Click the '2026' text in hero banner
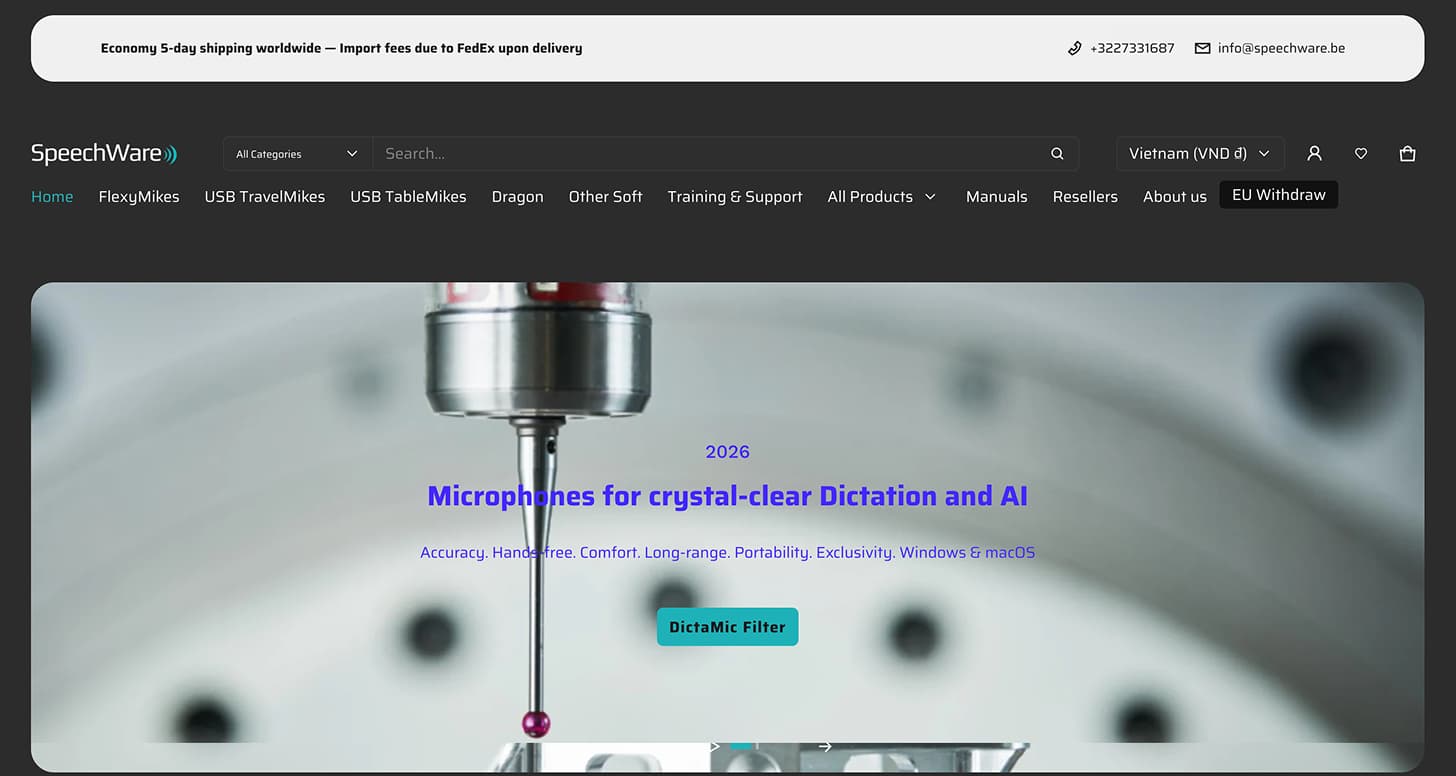The height and width of the screenshot is (776, 1456). pos(727,452)
